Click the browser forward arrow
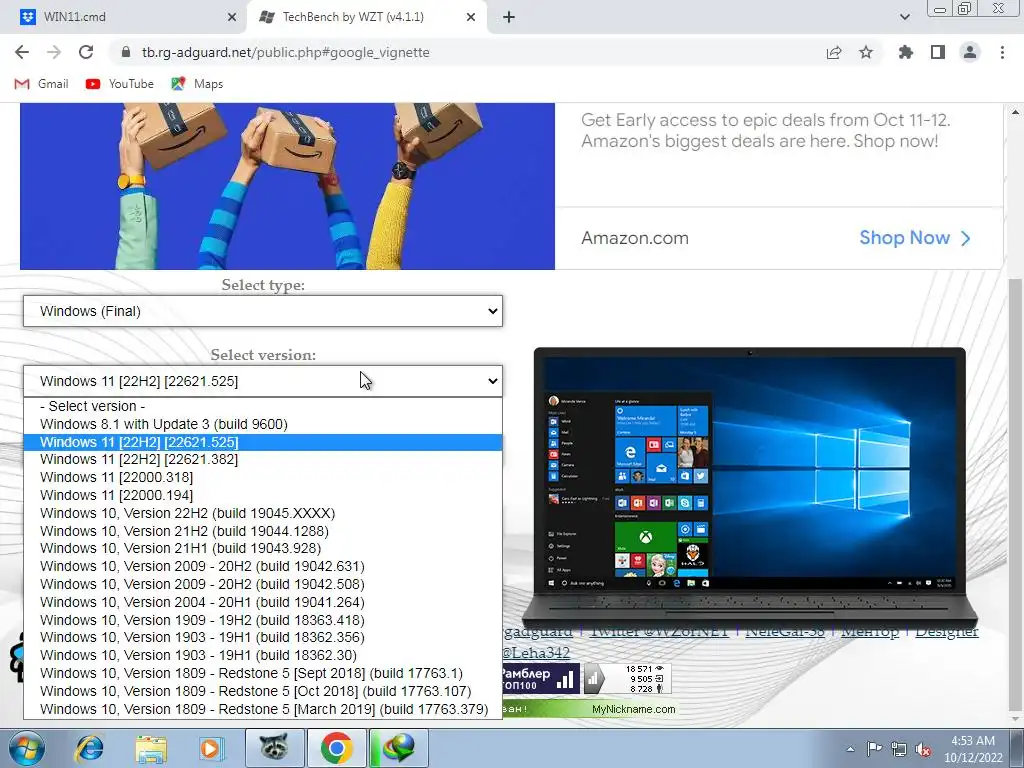Screen dimensions: 1024x768 click(54, 52)
